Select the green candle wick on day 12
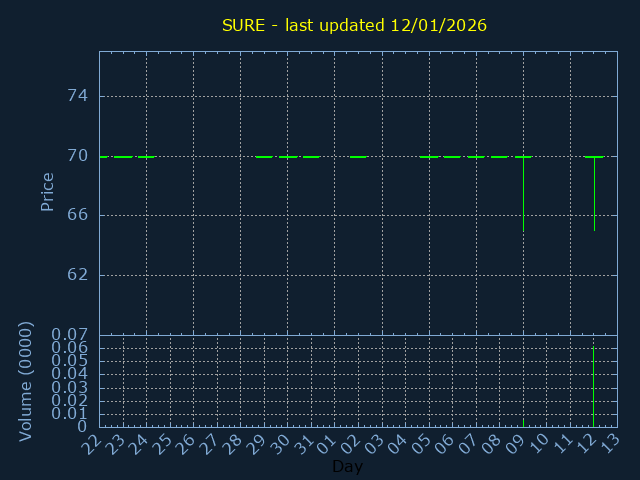 (594, 195)
